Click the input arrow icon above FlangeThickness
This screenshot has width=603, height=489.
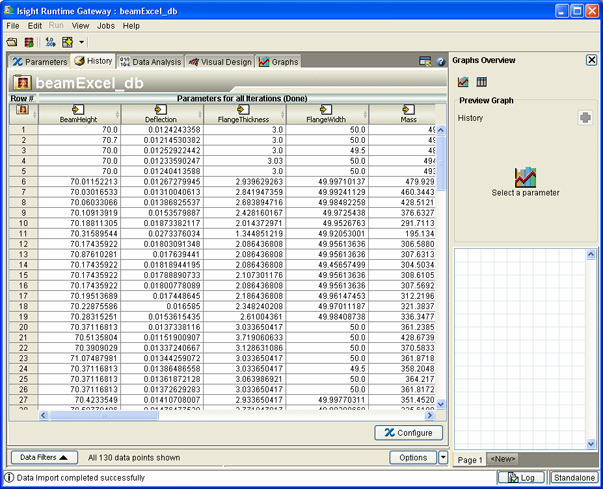coord(243,110)
